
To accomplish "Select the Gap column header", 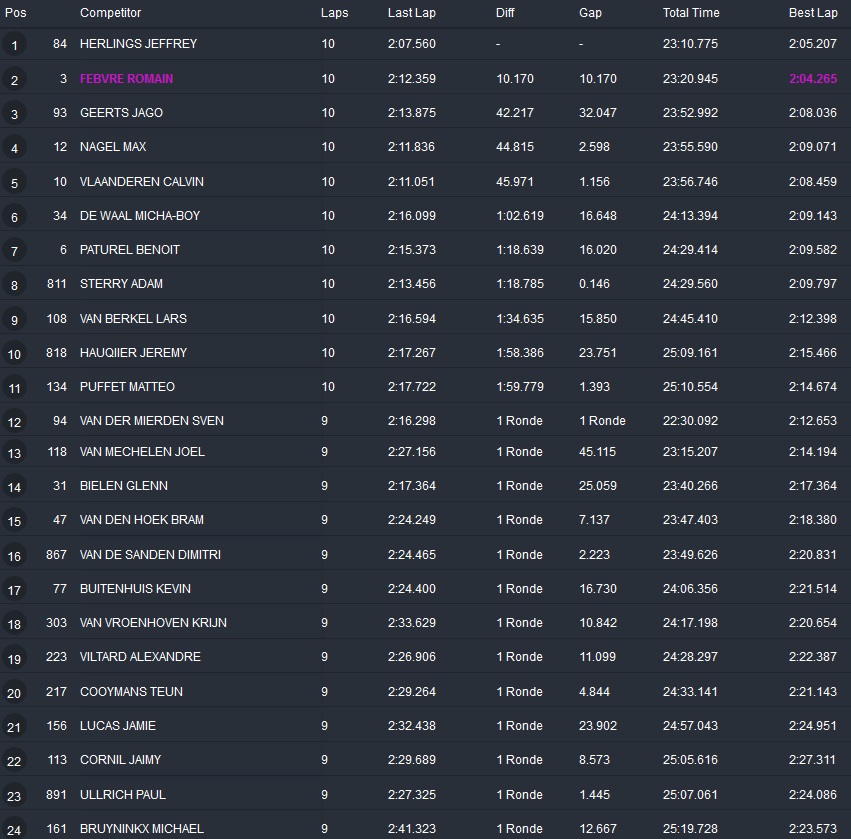I will point(590,13).
